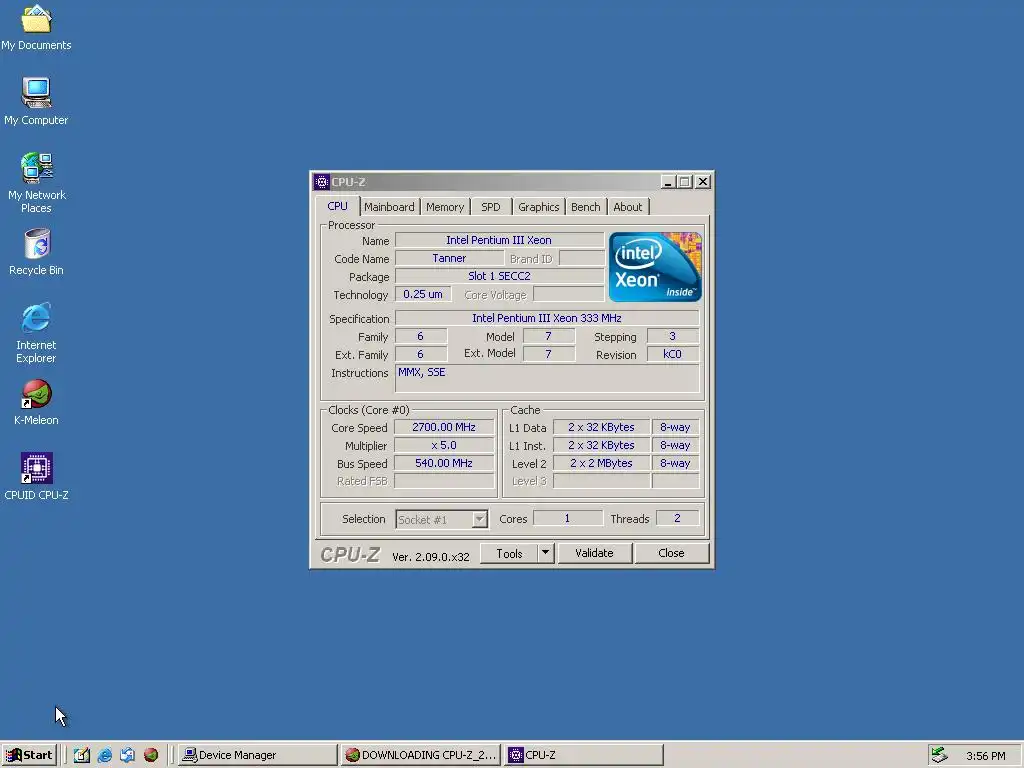Screen dimensions: 1024x768
Task: Click the CPU-Z taskbar button
Action: click(x=584, y=755)
